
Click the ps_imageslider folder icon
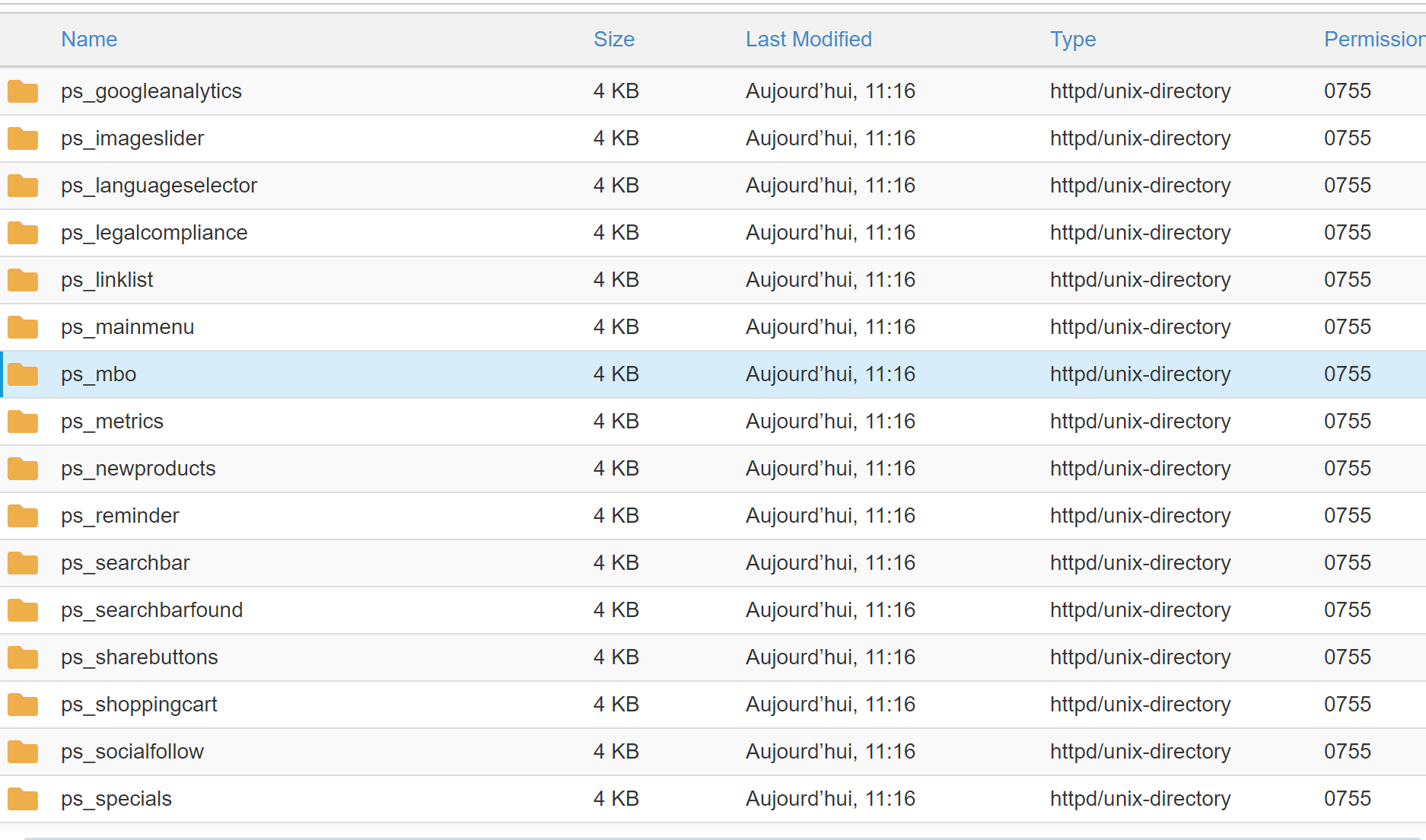tap(23, 138)
